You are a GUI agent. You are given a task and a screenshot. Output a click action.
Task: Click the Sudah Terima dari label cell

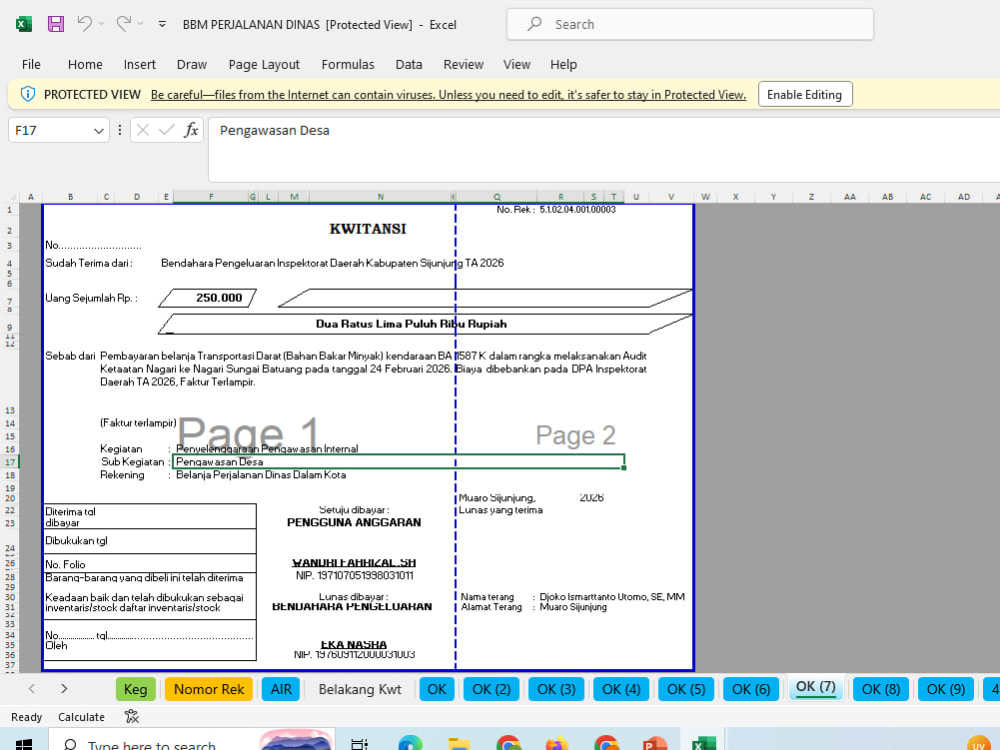(89, 263)
